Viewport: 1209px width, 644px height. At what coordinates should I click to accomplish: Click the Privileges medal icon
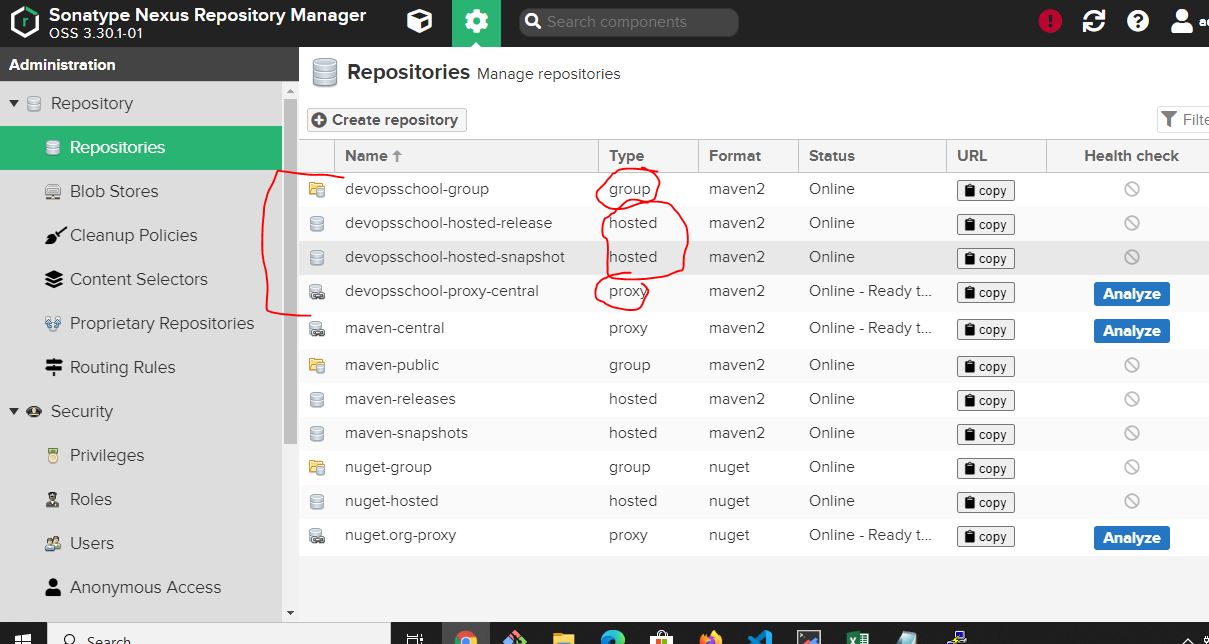click(53, 455)
